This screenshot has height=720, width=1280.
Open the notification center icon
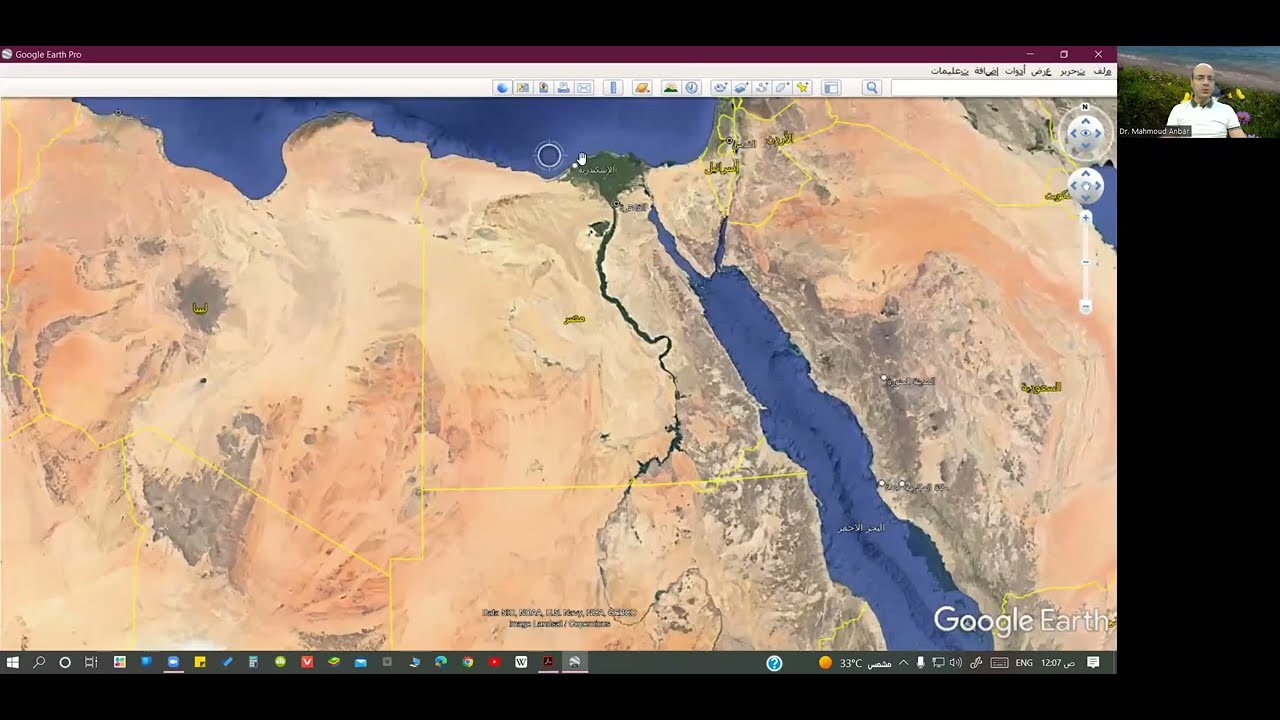(1093, 663)
